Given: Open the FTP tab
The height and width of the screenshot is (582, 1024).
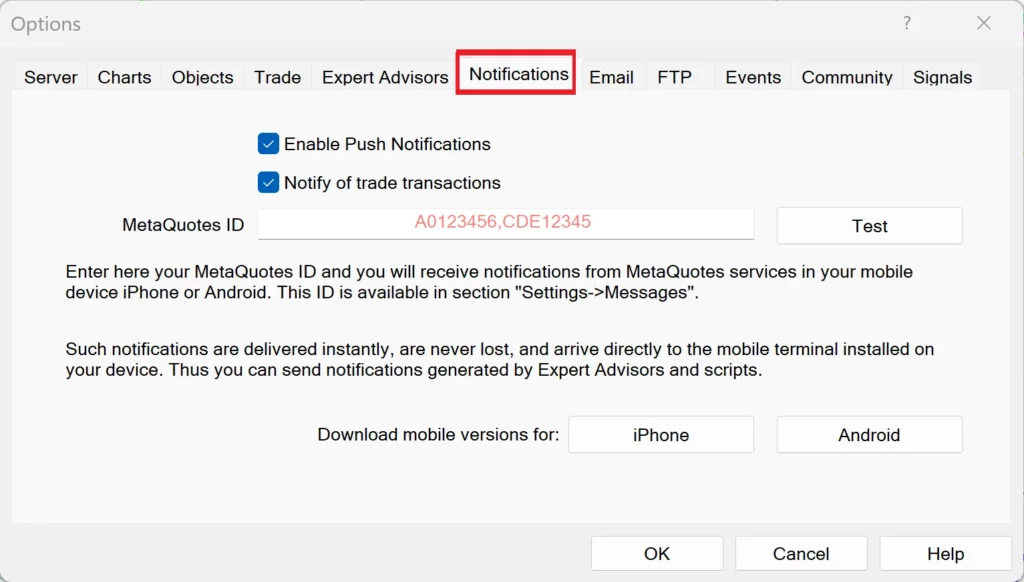Looking at the screenshot, I should 675,77.
